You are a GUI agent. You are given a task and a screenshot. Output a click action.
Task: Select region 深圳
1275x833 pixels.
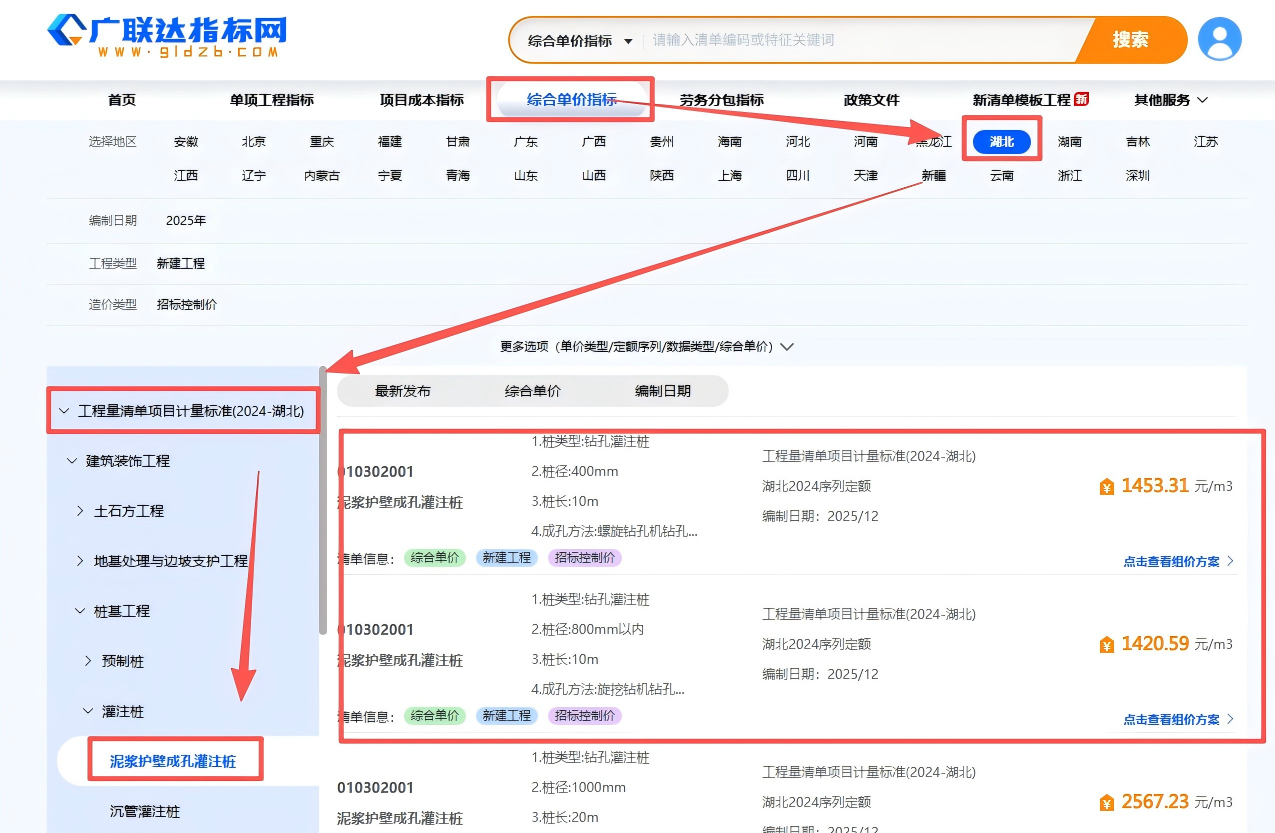(x=1138, y=176)
